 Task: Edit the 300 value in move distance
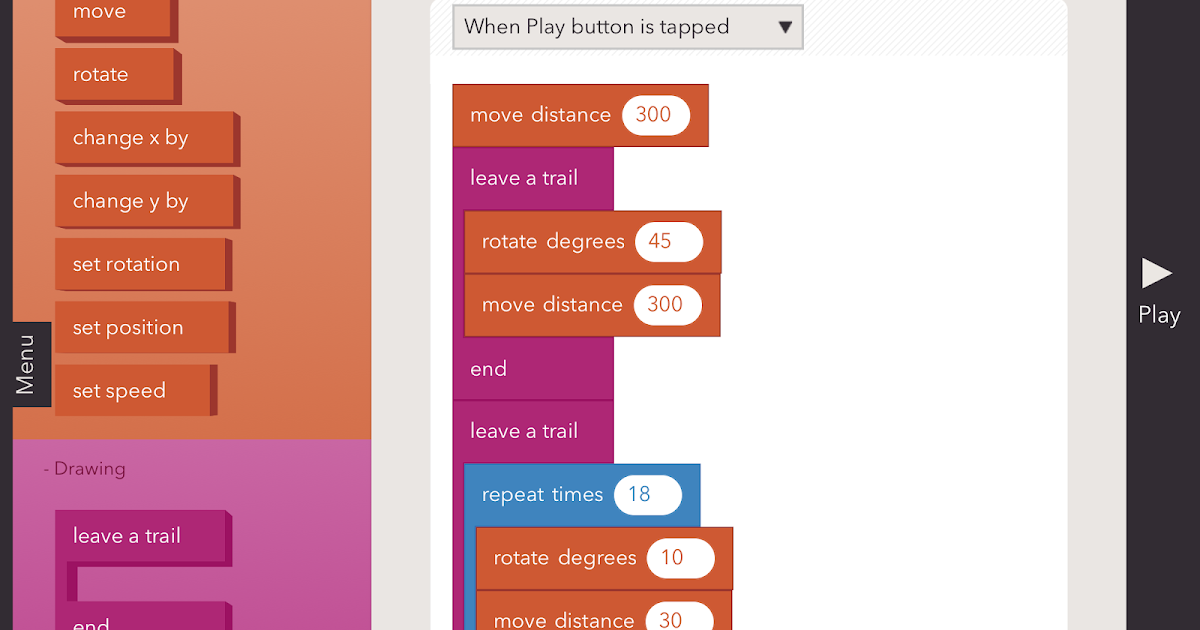pyautogui.click(x=655, y=115)
